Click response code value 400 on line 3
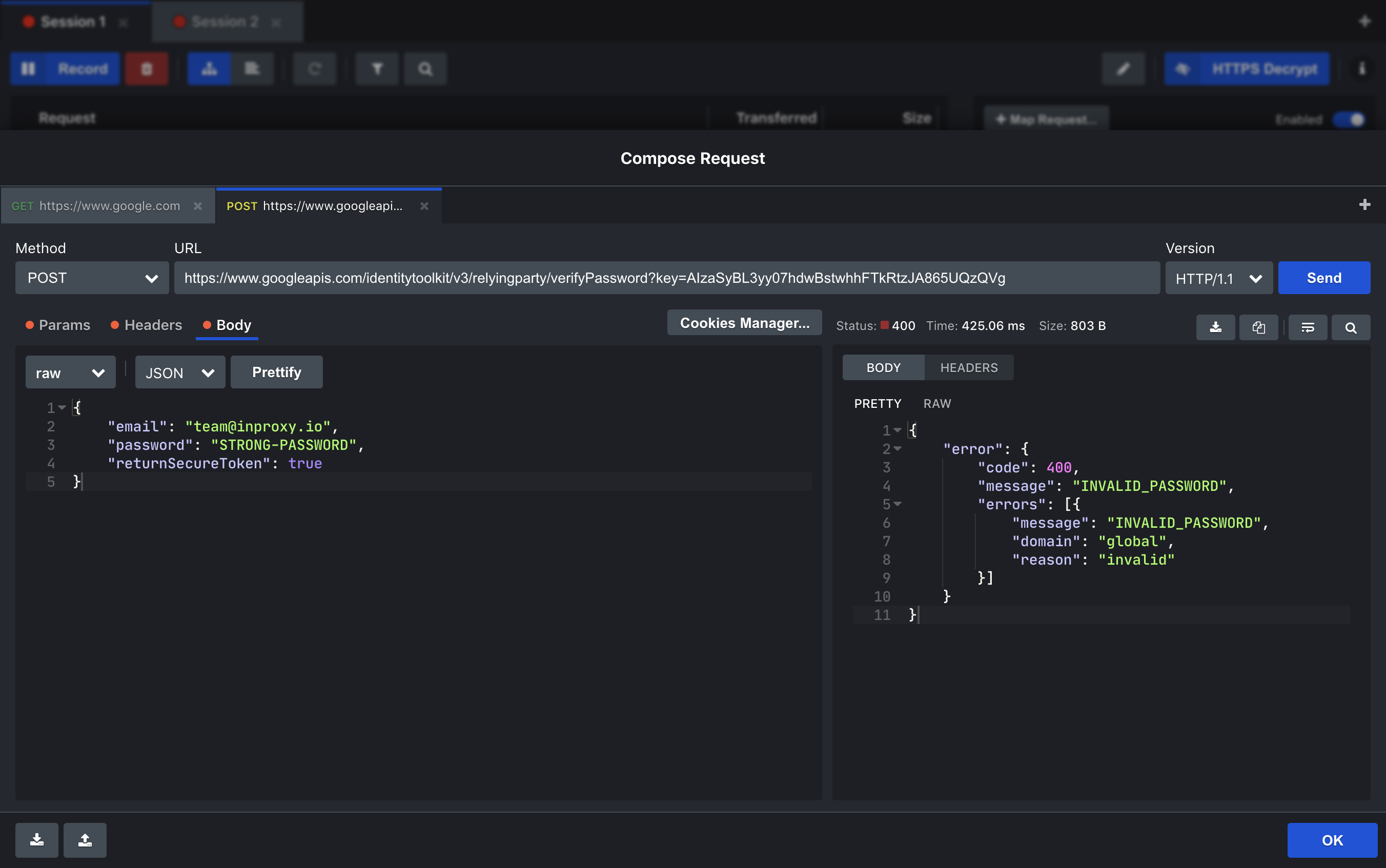The height and width of the screenshot is (868, 1386). [1059, 467]
